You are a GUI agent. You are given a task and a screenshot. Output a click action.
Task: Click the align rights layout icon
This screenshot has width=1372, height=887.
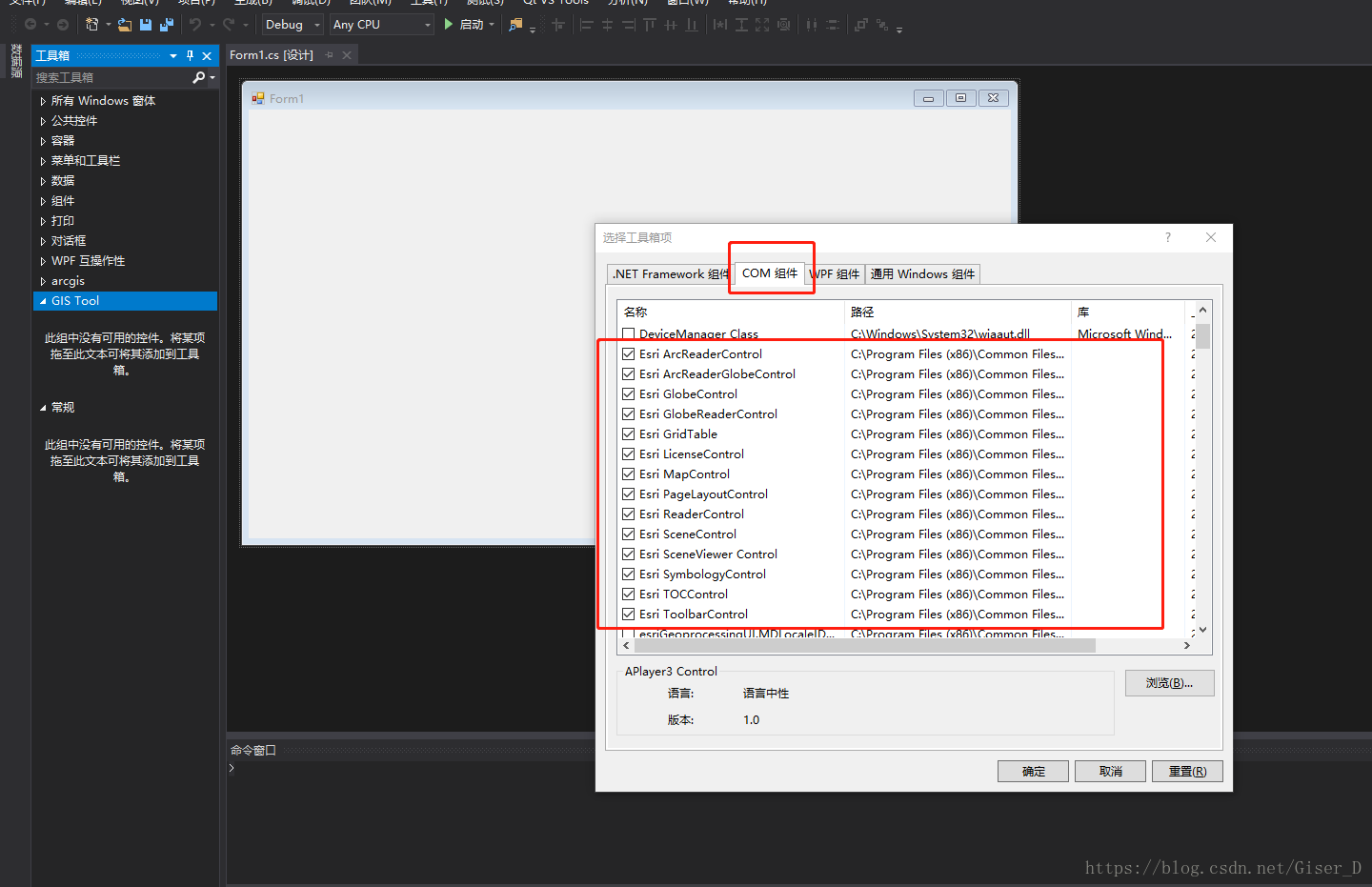(628, 25)
